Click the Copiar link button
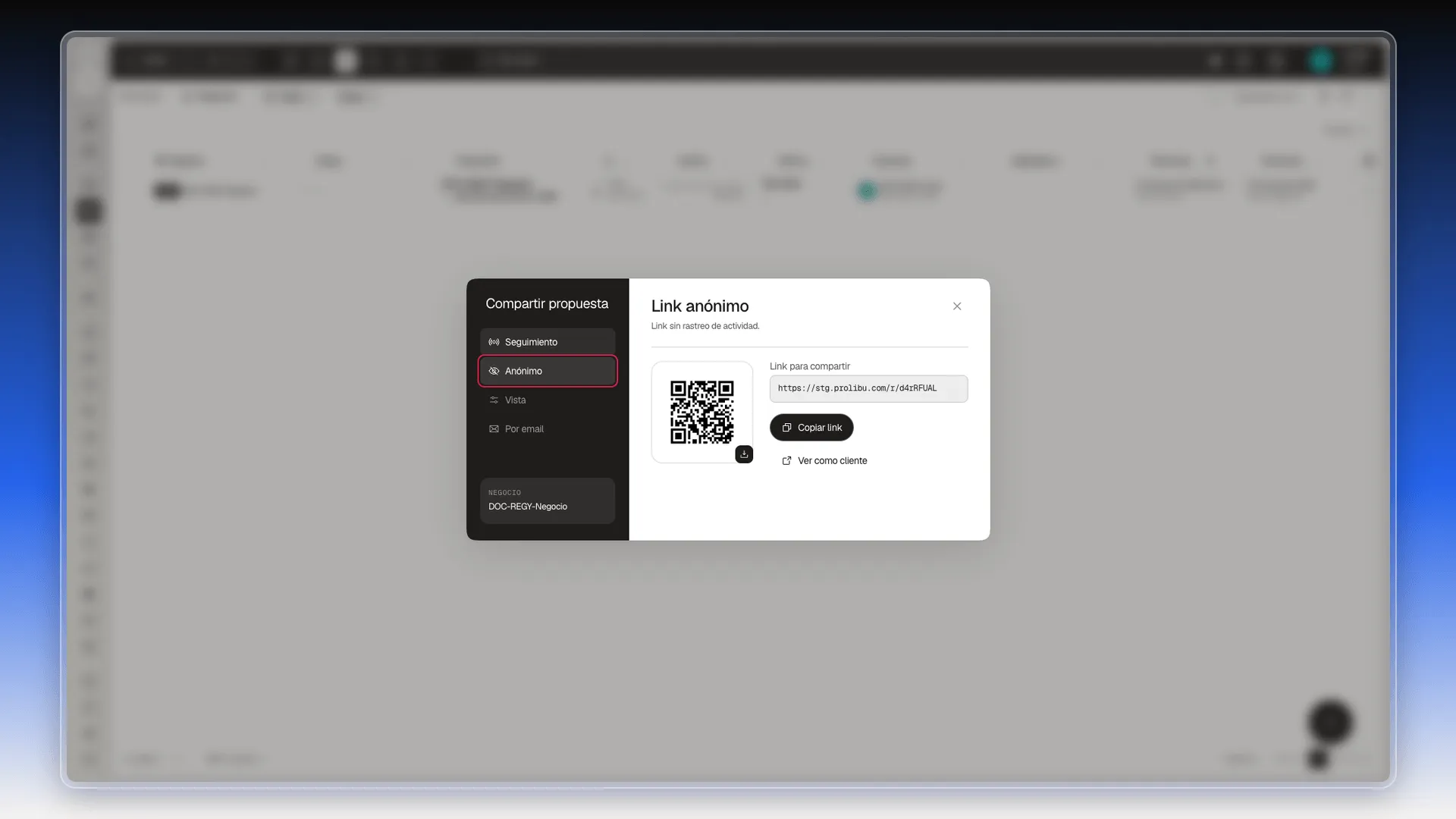 (811, 428)
